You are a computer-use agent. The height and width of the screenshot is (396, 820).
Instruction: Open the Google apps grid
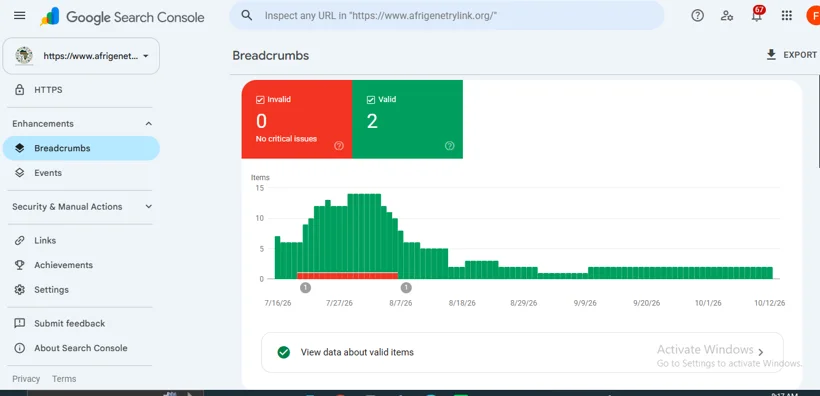[787, 16]
